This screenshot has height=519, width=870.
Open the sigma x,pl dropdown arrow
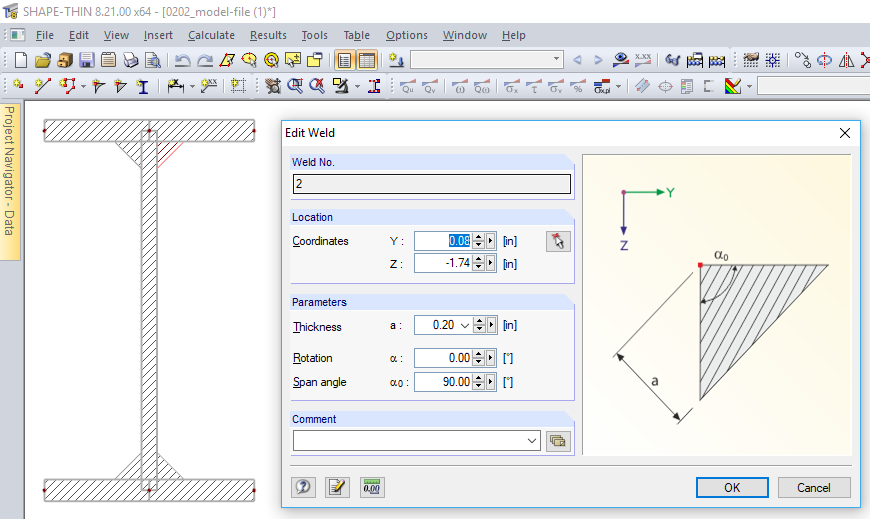pyautogui.click(x=619, y=87)
